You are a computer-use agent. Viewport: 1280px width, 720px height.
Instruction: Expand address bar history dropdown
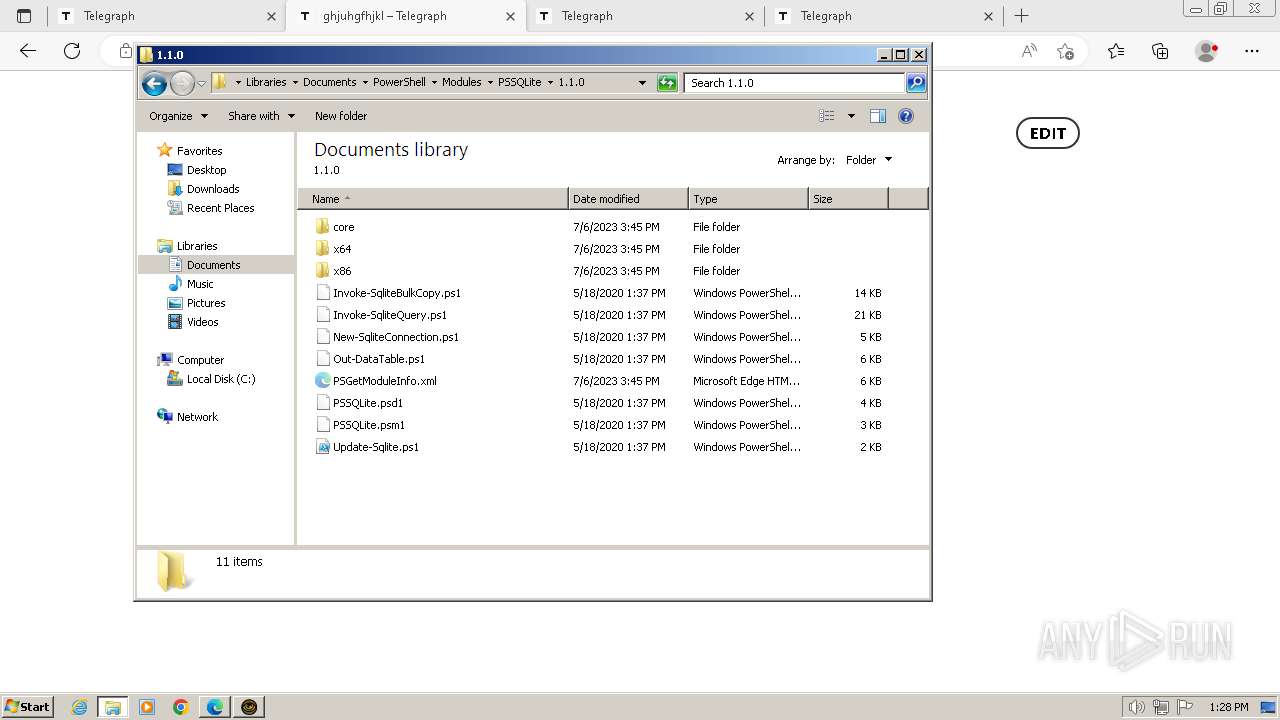point(642,83)
